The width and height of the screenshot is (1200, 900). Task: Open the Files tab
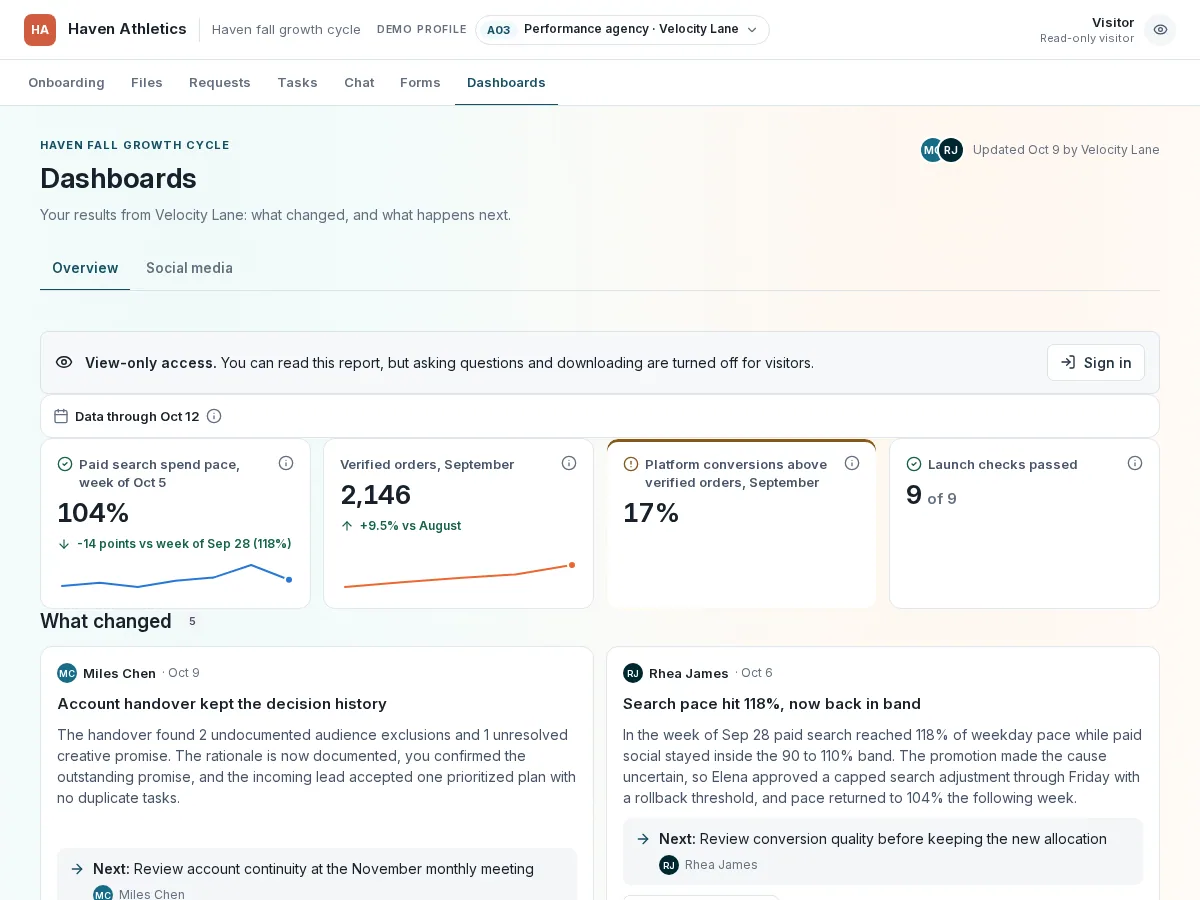pyautogui.click(x=147, y=83)
